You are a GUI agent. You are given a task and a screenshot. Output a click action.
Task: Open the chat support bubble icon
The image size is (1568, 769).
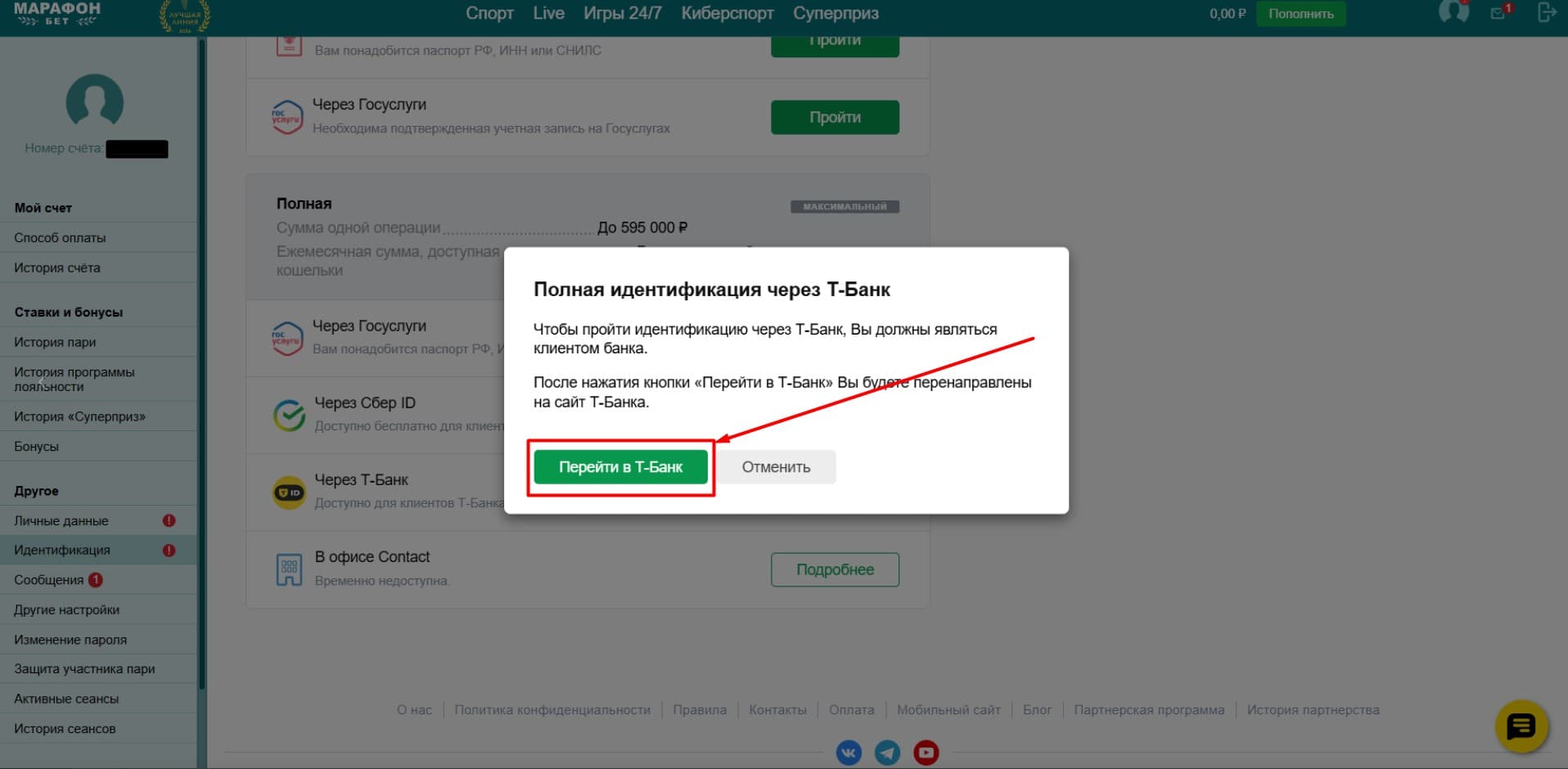pos(1521,726)
